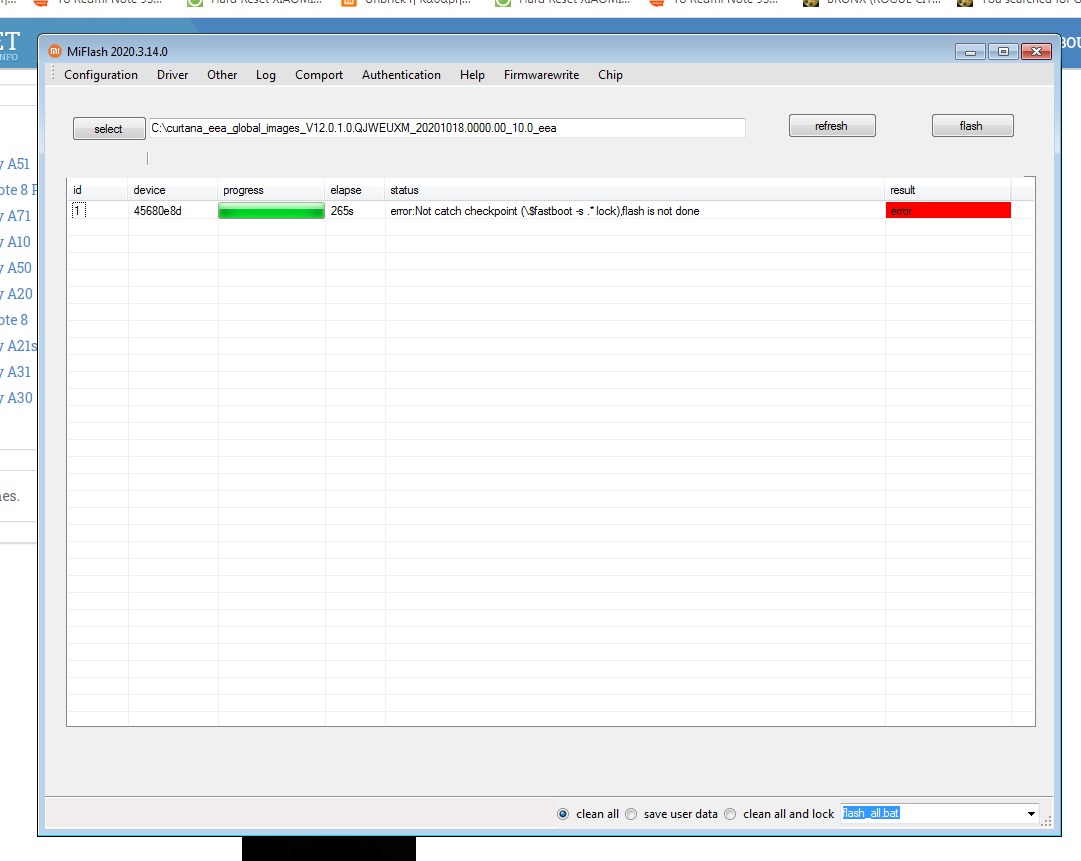Viewport: 1081px width, 861px height.
Task: Click the refresh devices button
Action: coord(832,125)
